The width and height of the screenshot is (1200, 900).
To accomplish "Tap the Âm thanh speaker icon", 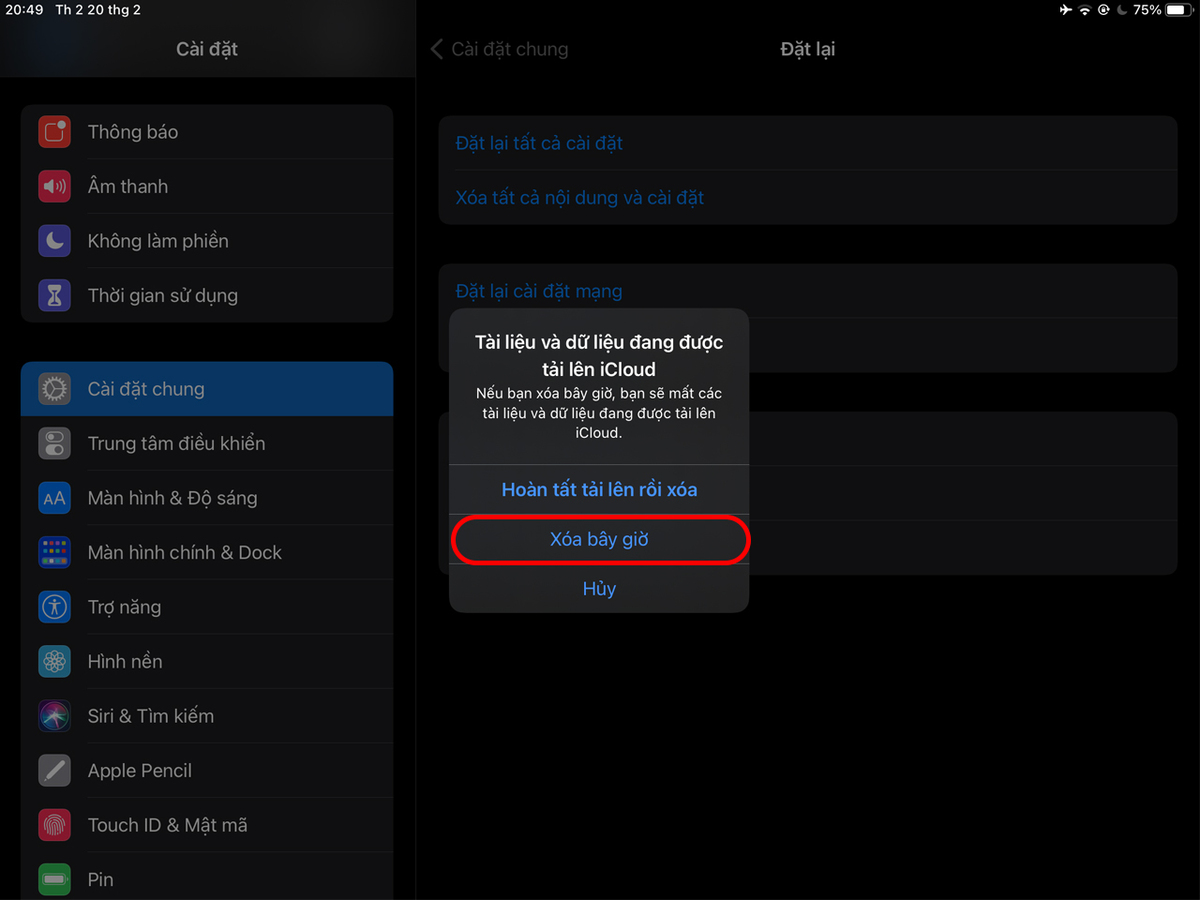I will pyautogui.click(x=54, y=186).
